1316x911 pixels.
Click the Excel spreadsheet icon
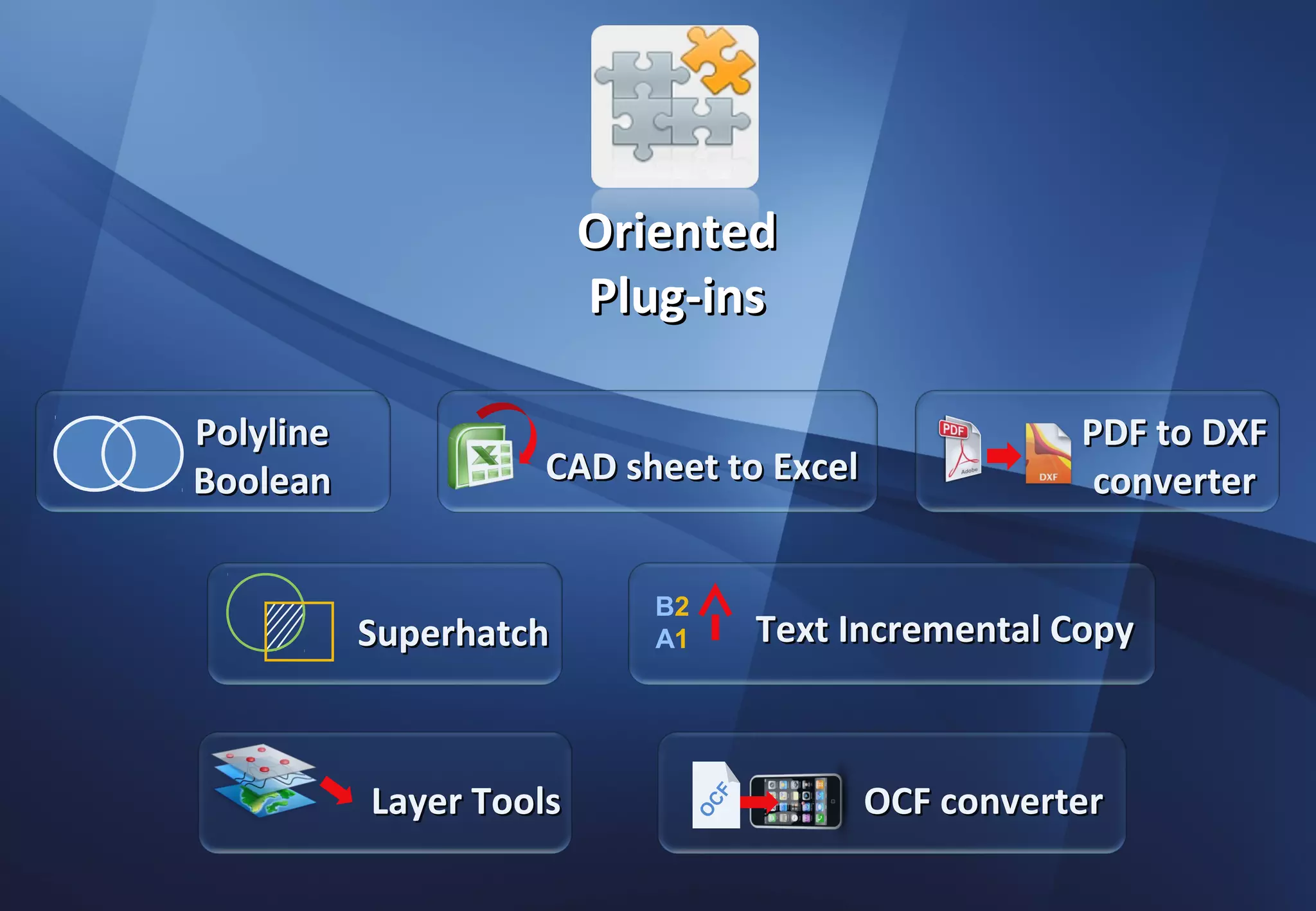(x=482, y=456)
